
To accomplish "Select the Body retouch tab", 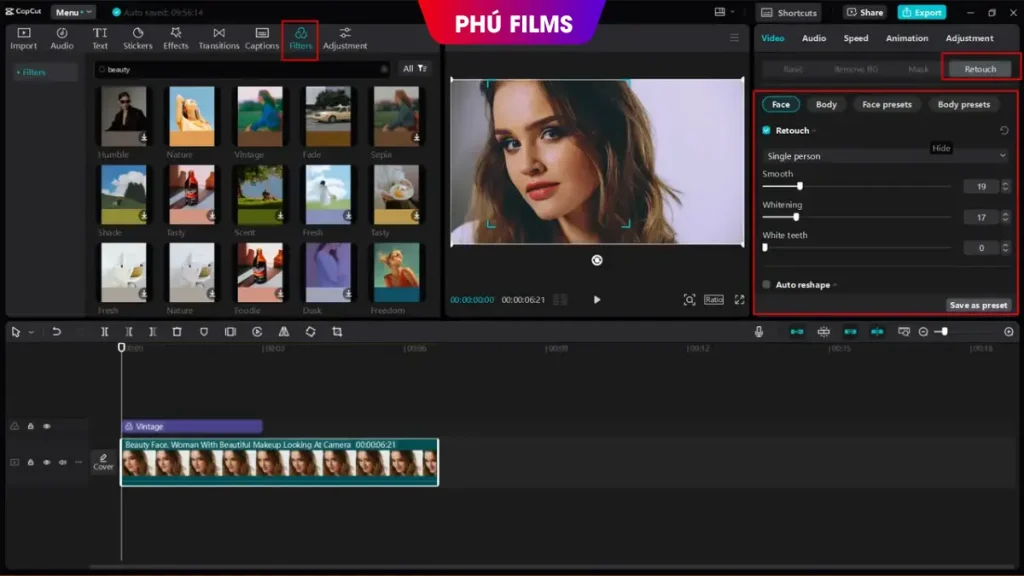I will (826, 104).
